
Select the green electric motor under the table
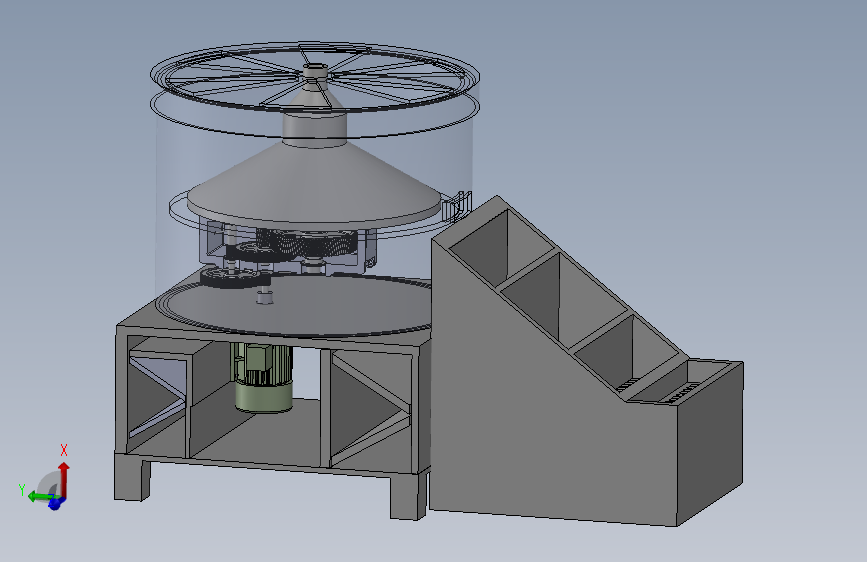tap(263, 377)
